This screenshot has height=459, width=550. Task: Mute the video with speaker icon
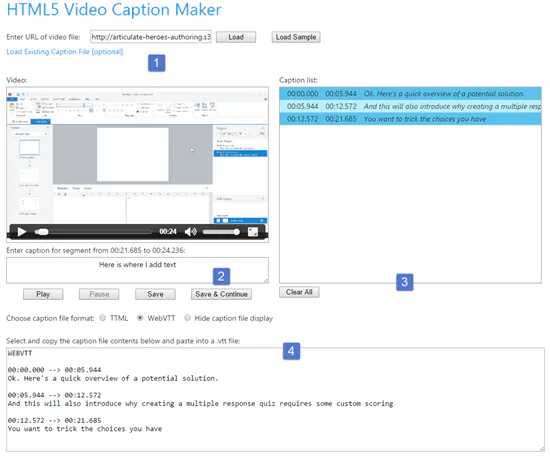pos(190,232)
